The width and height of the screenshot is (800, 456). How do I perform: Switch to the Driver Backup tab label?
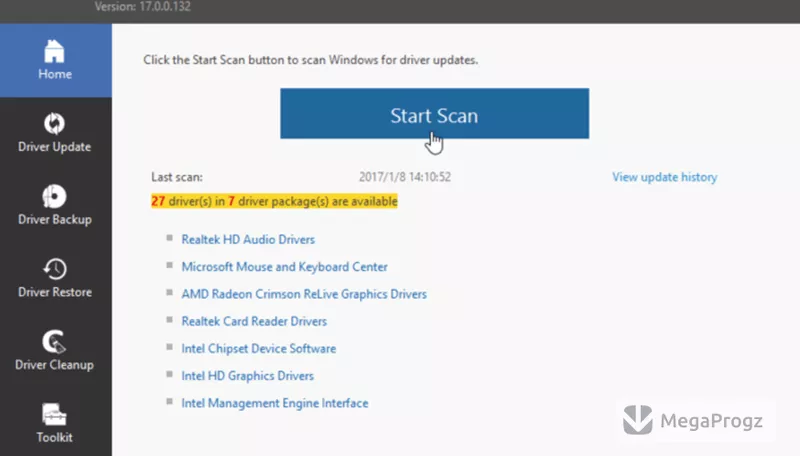55,220
